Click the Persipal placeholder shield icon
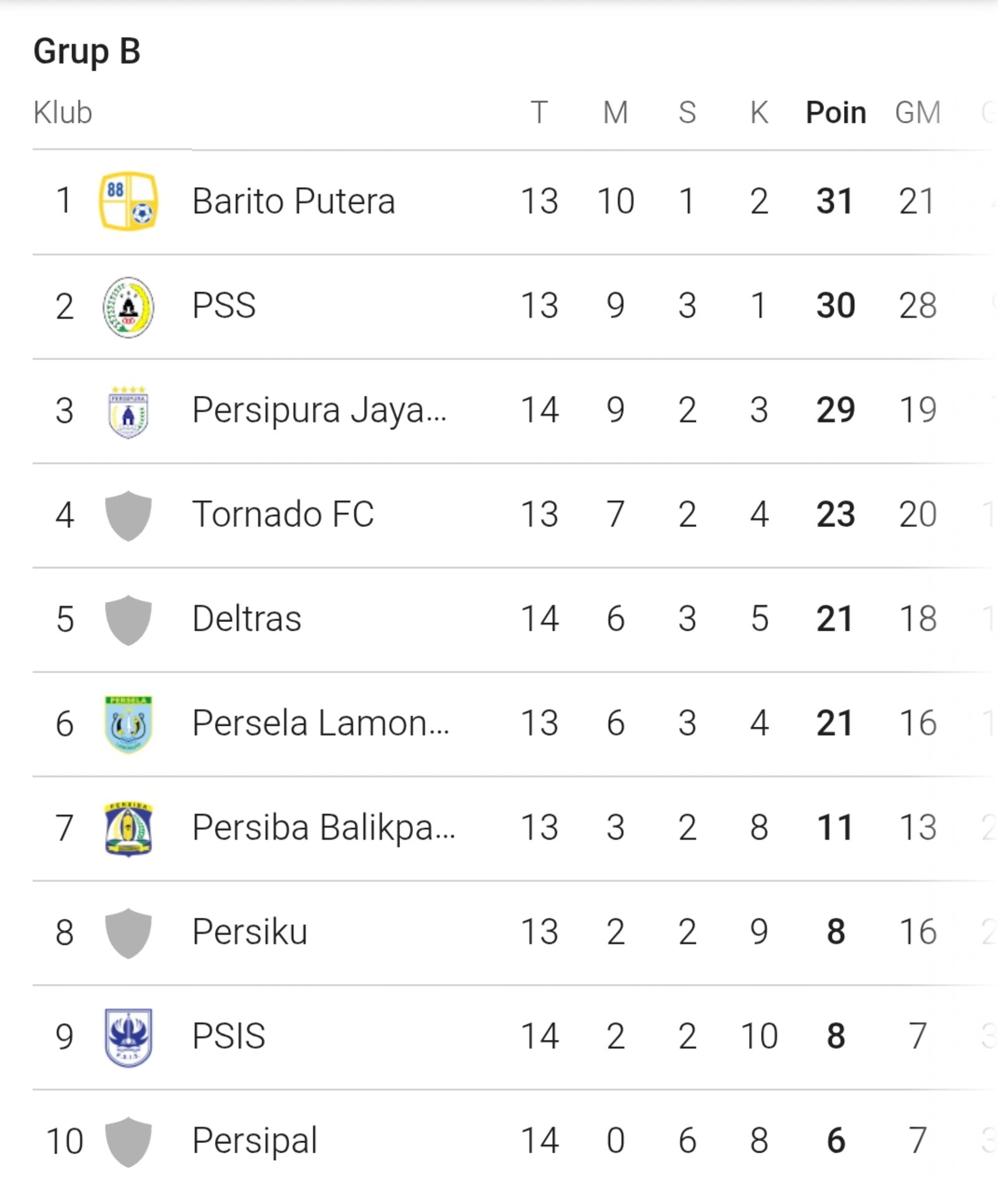The image size is (998, 1204). (x=128, y=1142)
